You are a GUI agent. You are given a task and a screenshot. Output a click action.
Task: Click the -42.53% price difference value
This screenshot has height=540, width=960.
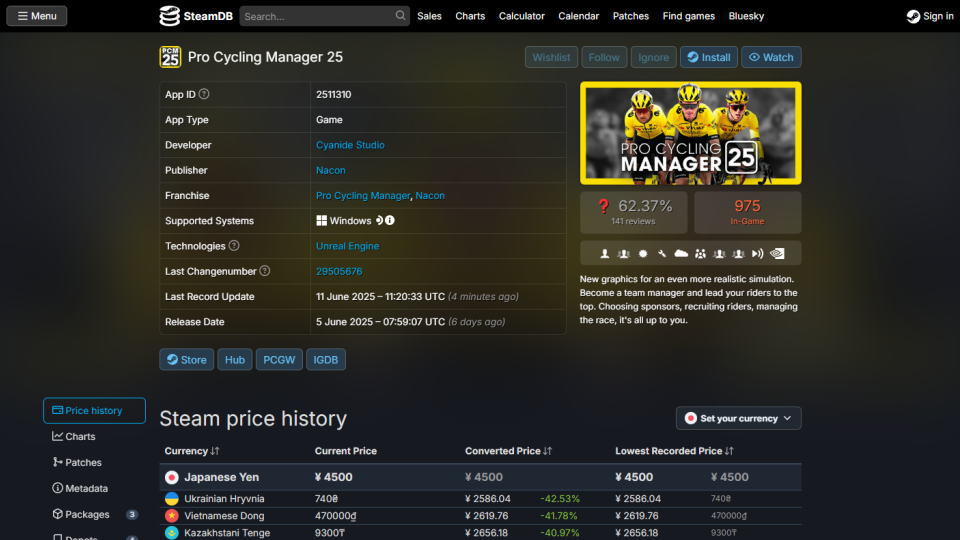pos(560,498)
